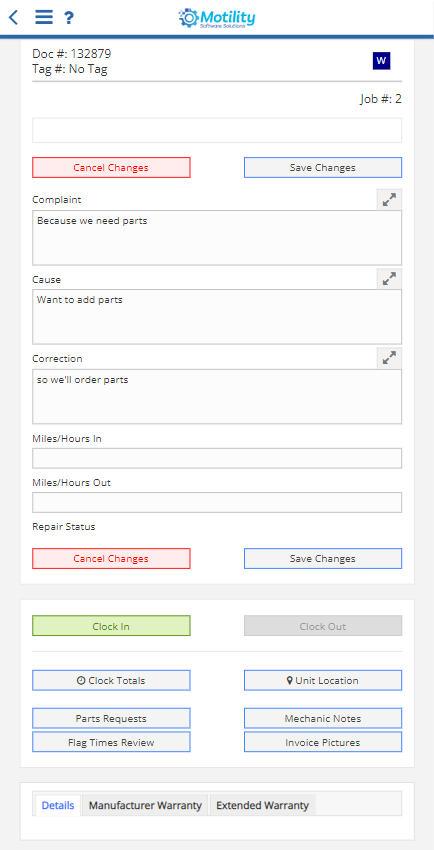Open Clock Totals with clock icon
The width and height of the screenshot is (434, 850).
[111, 680]
